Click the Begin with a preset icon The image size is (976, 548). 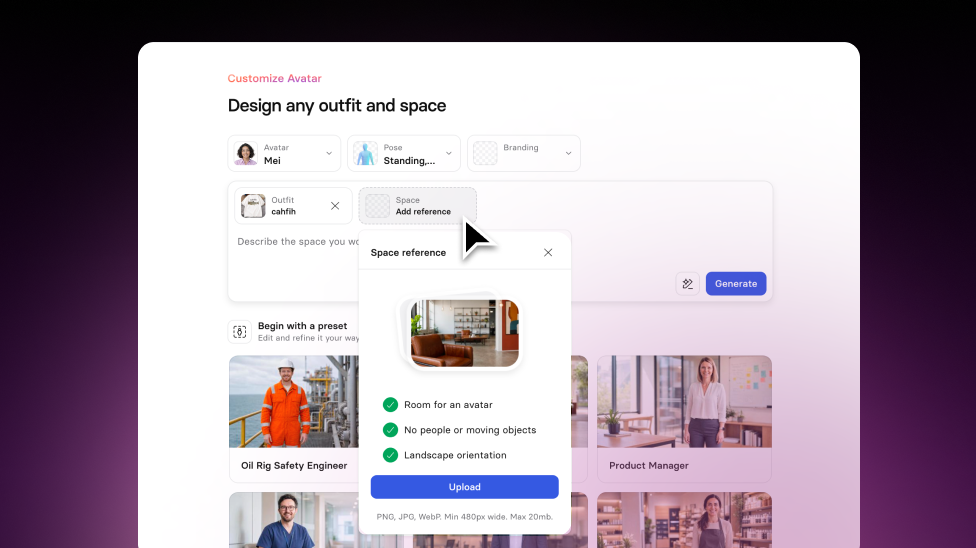(240, 332)
